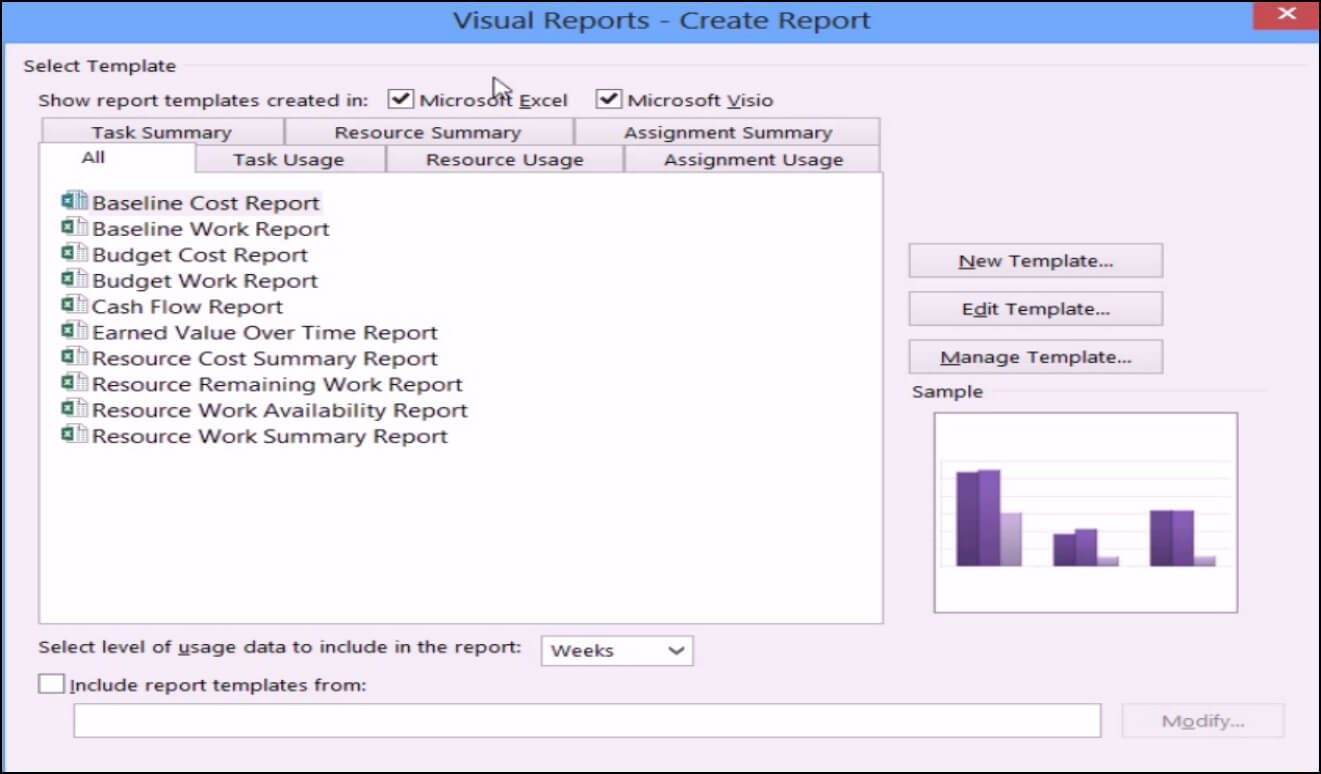This screenshot has width=1321, height=774.
Task: Click the Baseline Cost Report Excel icon
Action: 74,202
